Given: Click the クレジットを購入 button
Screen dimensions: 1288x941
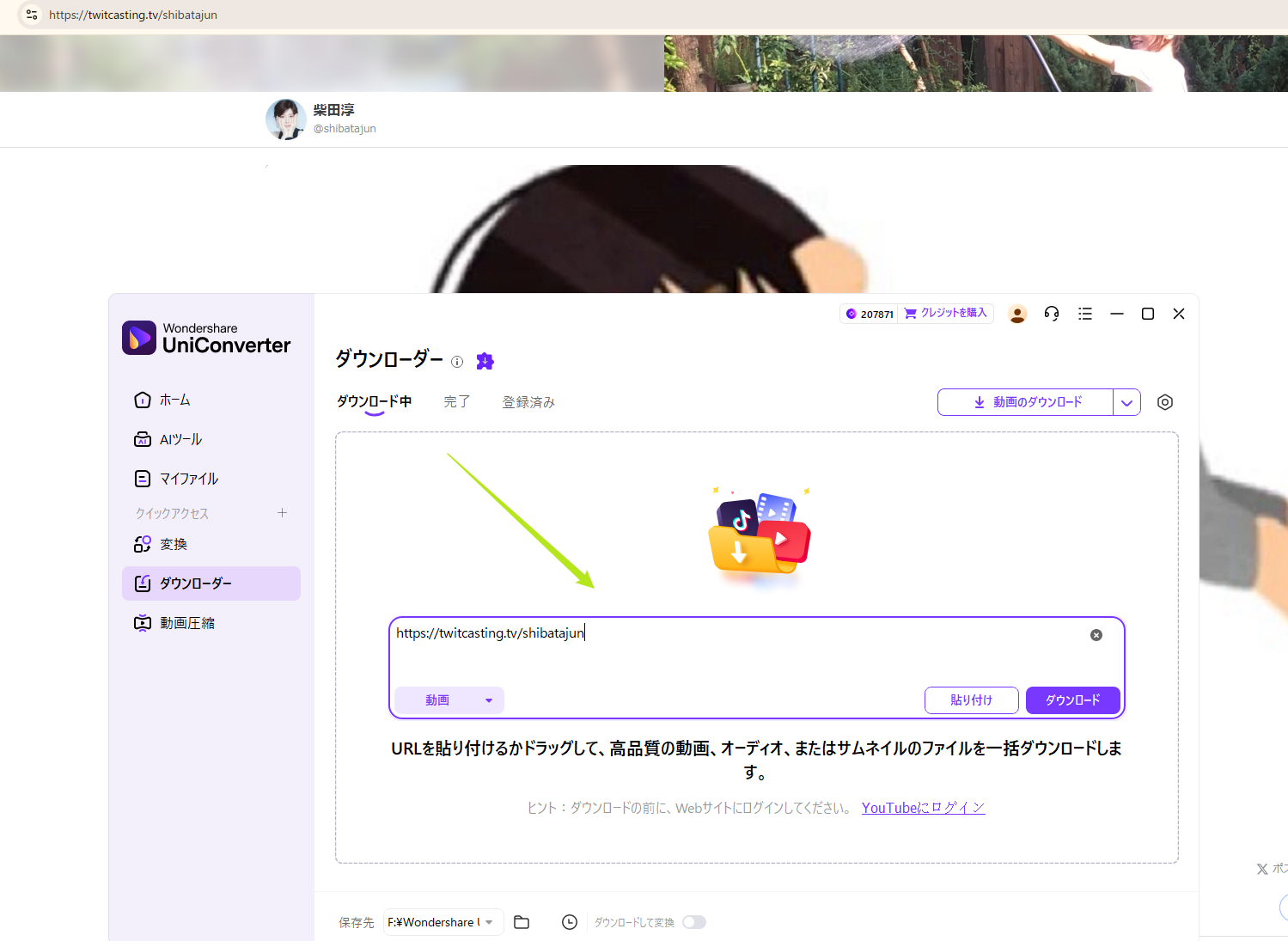Looking at the screenshot, I should click(945, 313).
